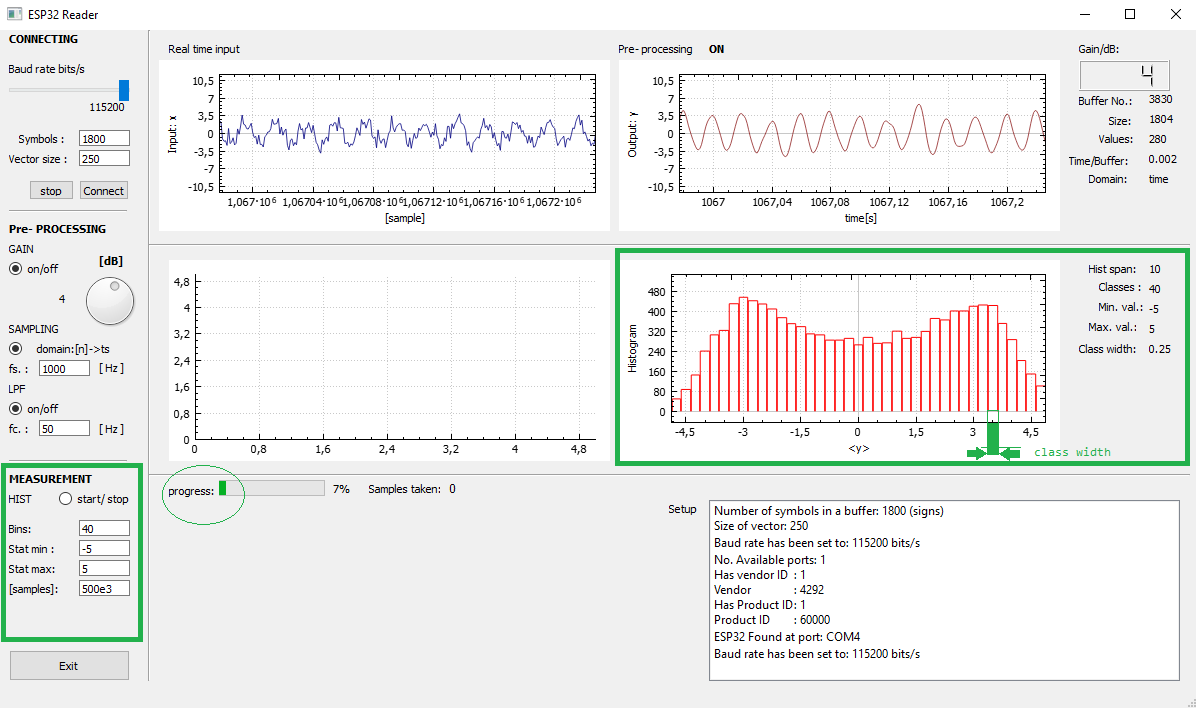Click the baud rate slider handle
This screenshot has width=1196, height=708.
(x=124, y=90)
